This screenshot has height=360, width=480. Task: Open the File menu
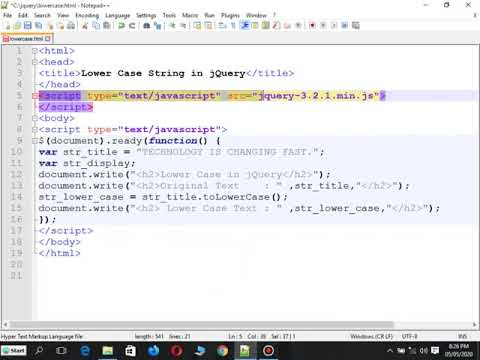(7, 15)
